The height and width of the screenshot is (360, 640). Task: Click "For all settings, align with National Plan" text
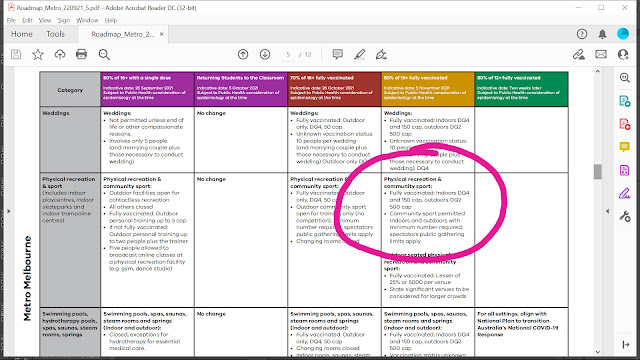pos(518,324)
